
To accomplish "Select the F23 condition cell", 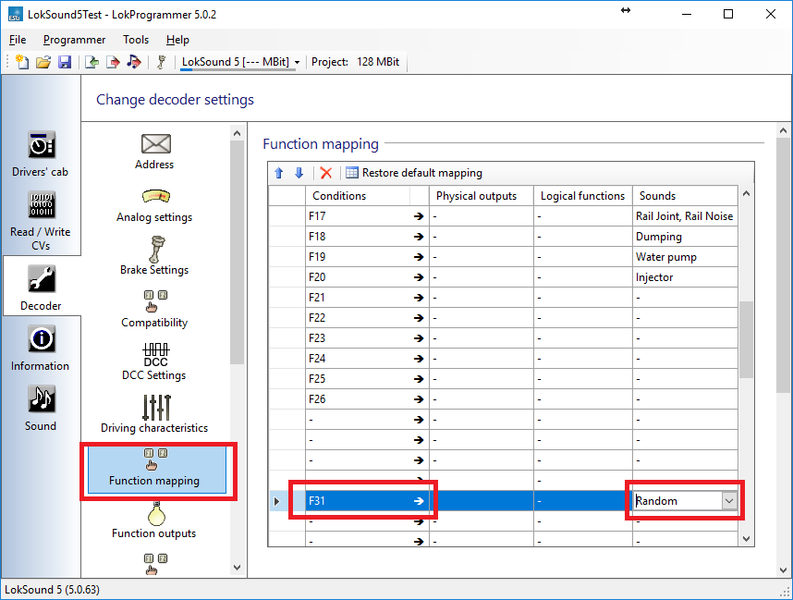I will click(367, 338).
